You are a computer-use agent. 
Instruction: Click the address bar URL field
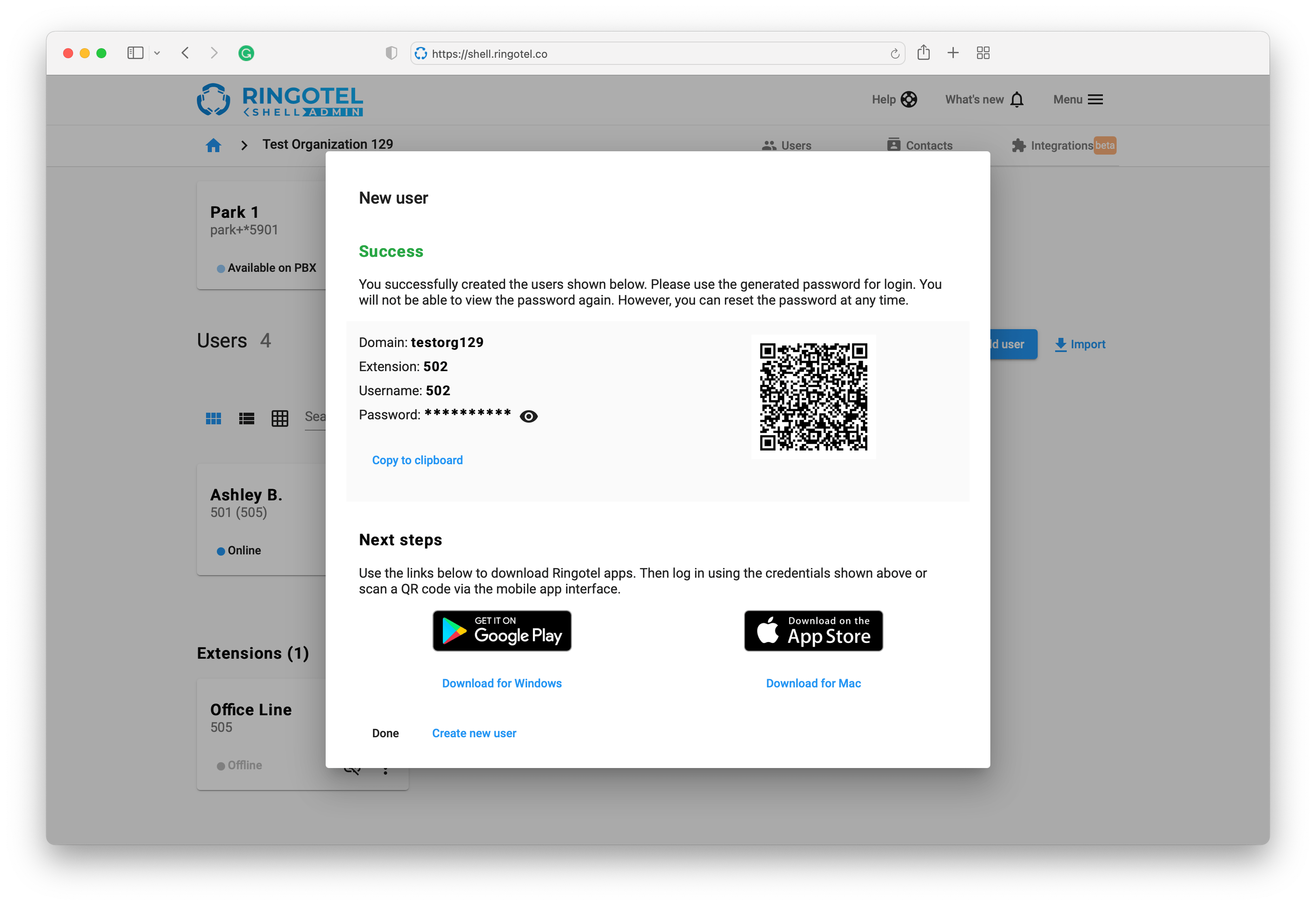pyautogui.click(x=657, y=53)
